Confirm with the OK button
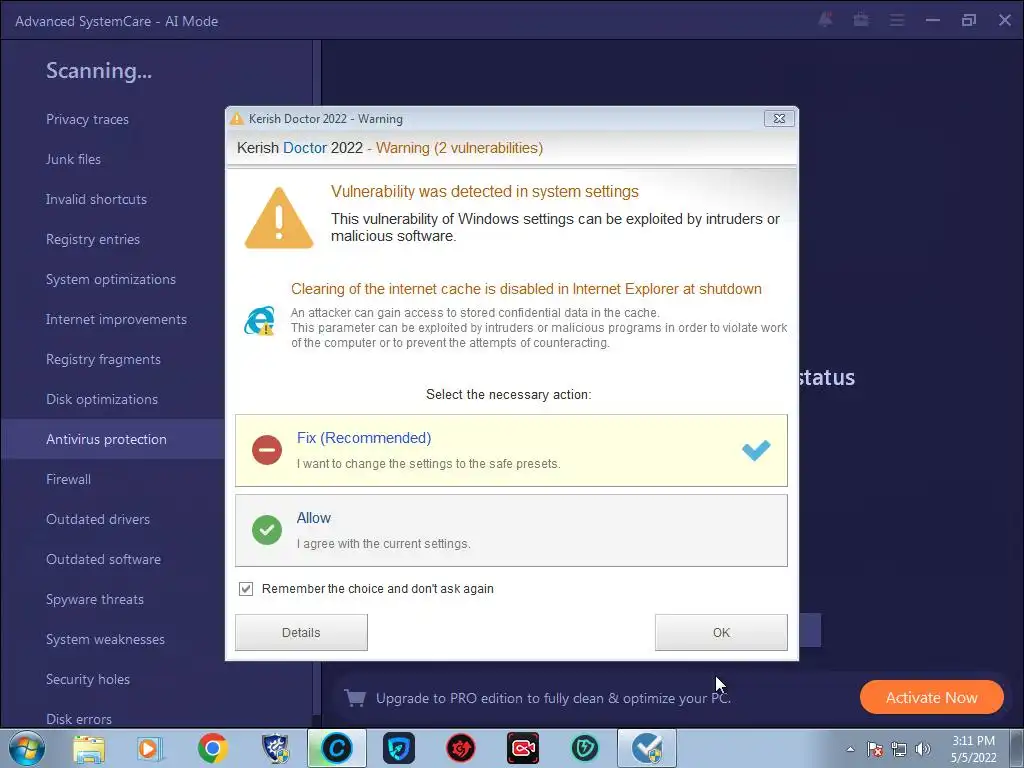 tap(721, 632)
